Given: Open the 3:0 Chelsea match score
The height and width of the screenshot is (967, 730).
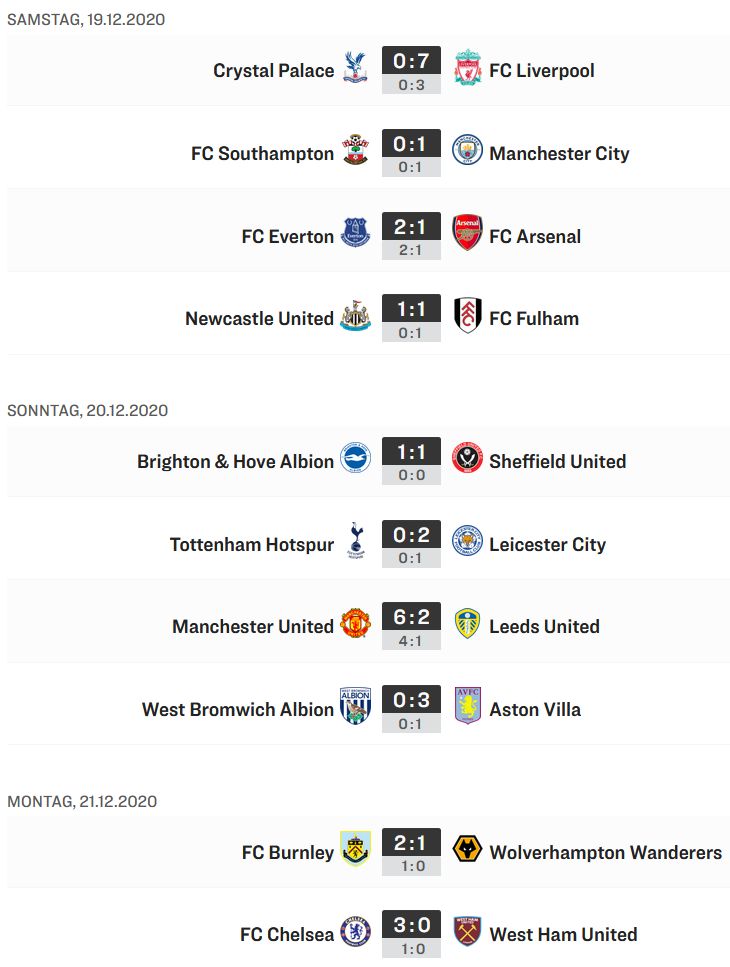Looking at the screenshot, I should click(x=411, y=934).
